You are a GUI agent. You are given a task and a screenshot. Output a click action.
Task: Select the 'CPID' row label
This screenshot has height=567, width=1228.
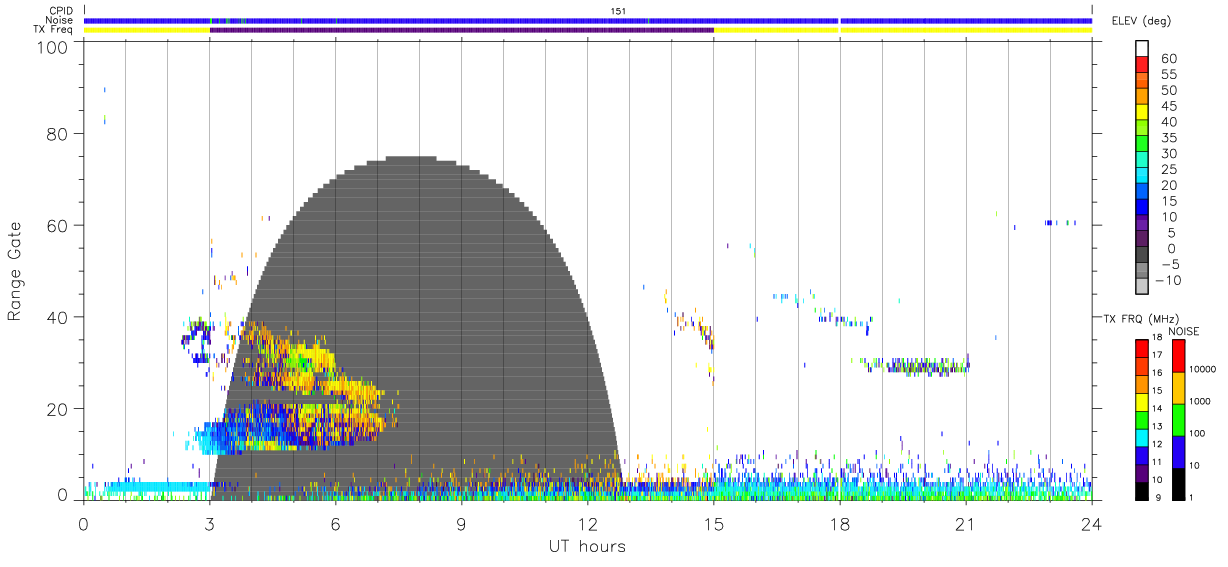pos(61,11)
